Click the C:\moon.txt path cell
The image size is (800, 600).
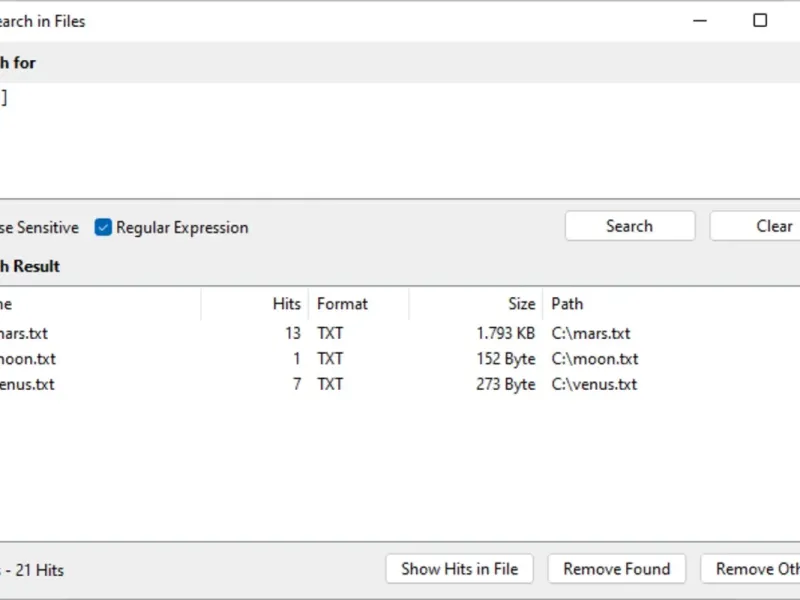point(595,359)
